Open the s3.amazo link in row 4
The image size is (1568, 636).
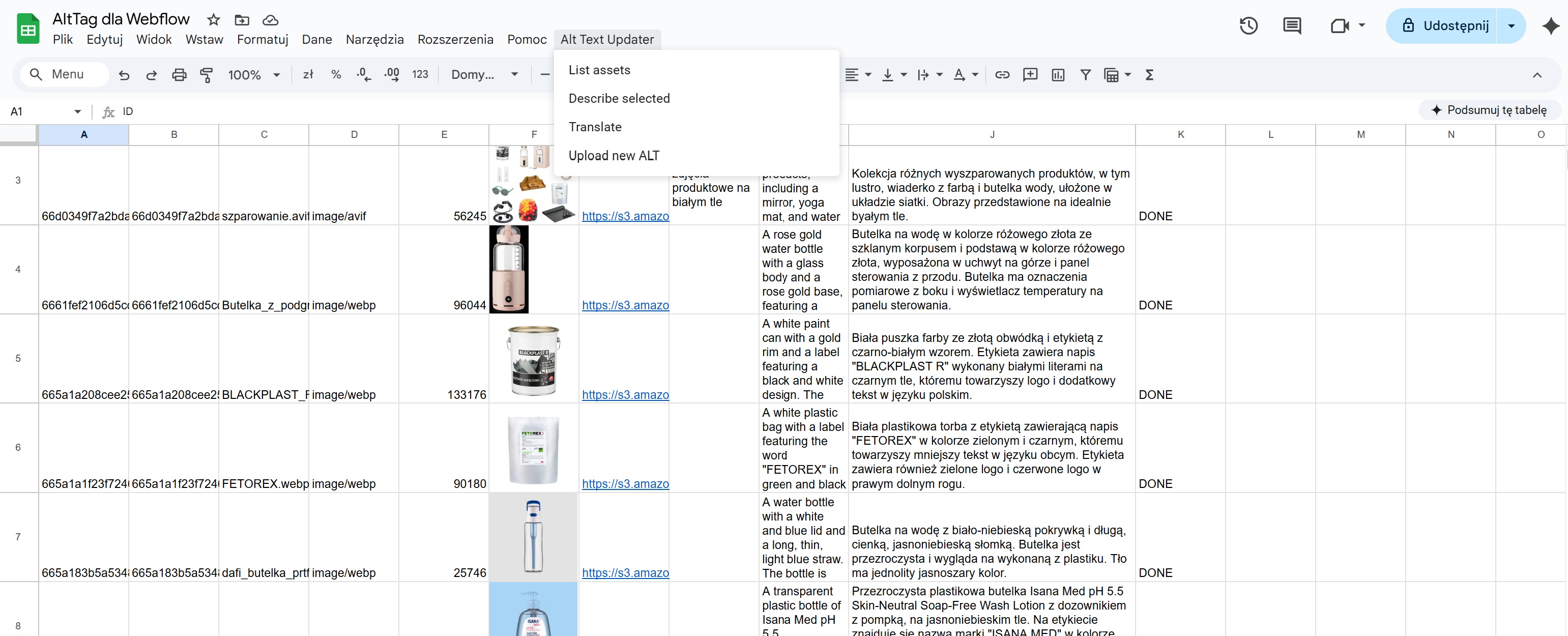[x=625, y=305]
